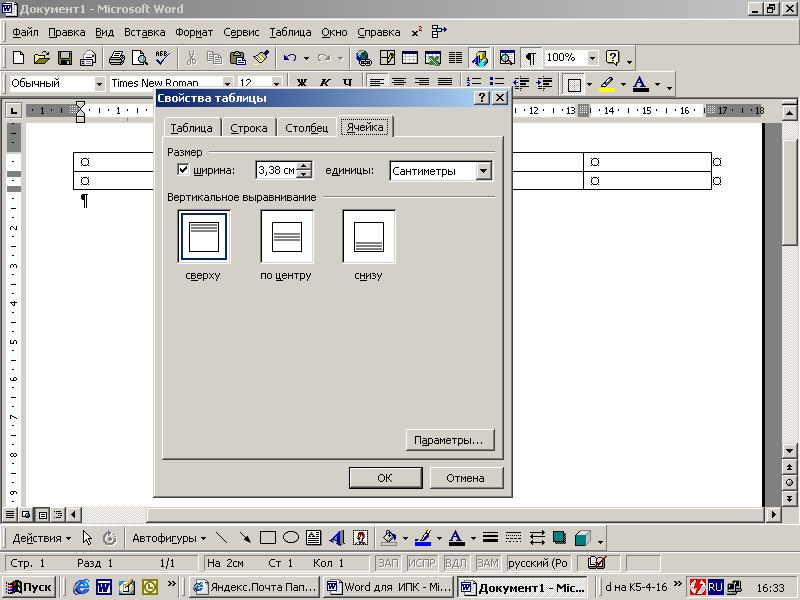
Task: Open the borders dropdown arrow
Action: coord(589,84)
